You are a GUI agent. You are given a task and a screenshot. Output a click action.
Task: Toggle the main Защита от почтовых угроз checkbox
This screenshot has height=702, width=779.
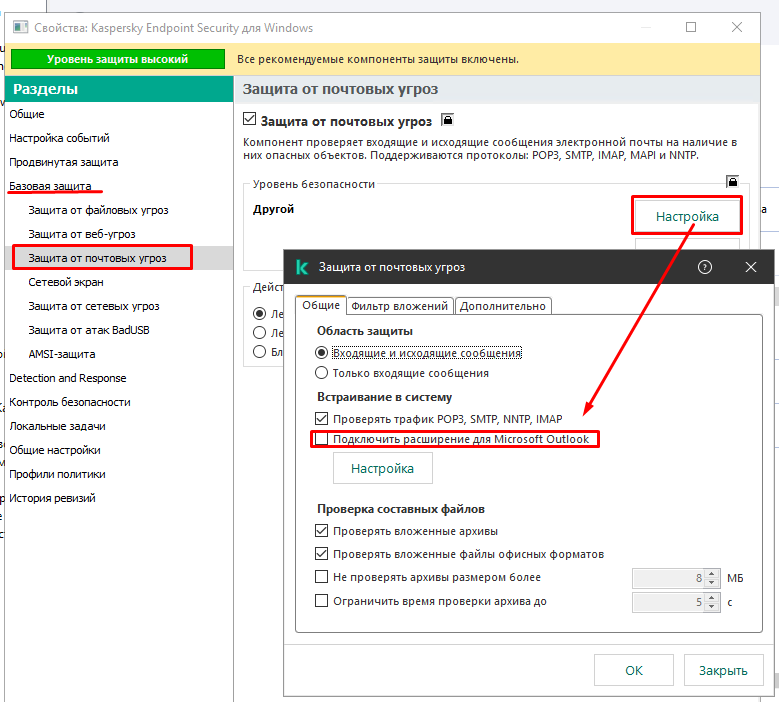click(x=249, y=119)
